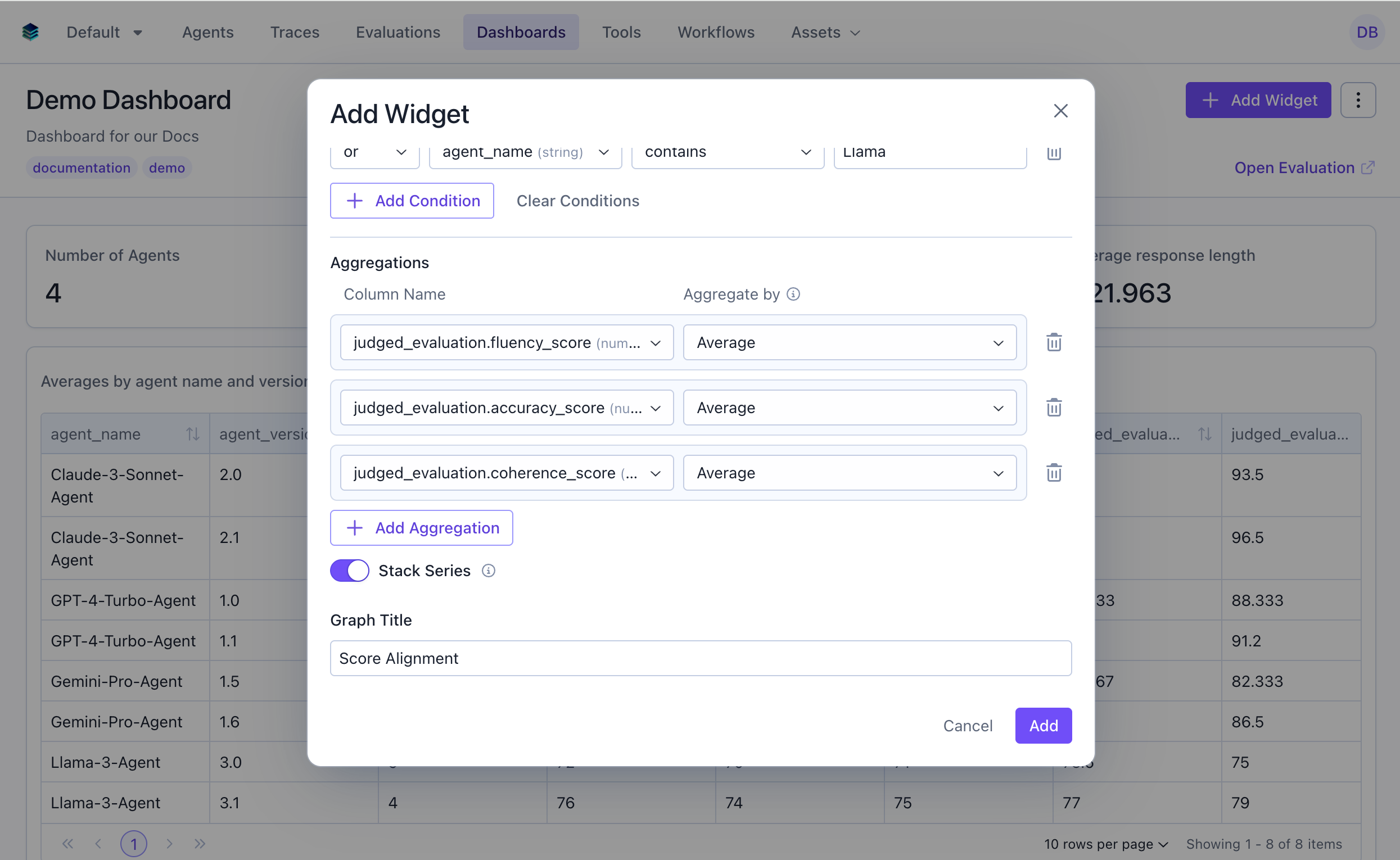Screen dimensions: 1400x860
Task: Disable the Stack Series toggle
Action: coord(349,571)
